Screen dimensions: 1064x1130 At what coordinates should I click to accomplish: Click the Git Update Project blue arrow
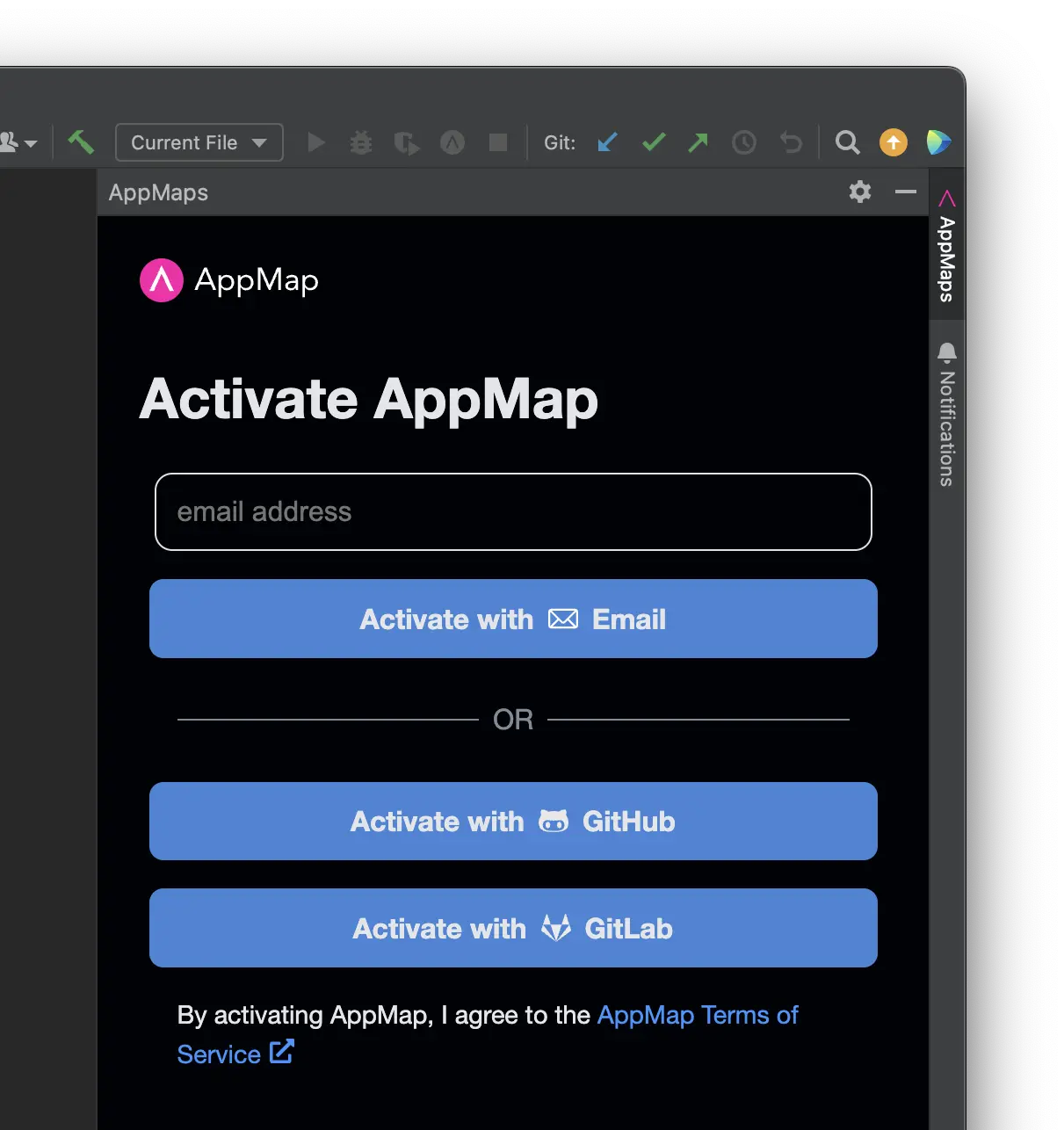pos(607,142)
